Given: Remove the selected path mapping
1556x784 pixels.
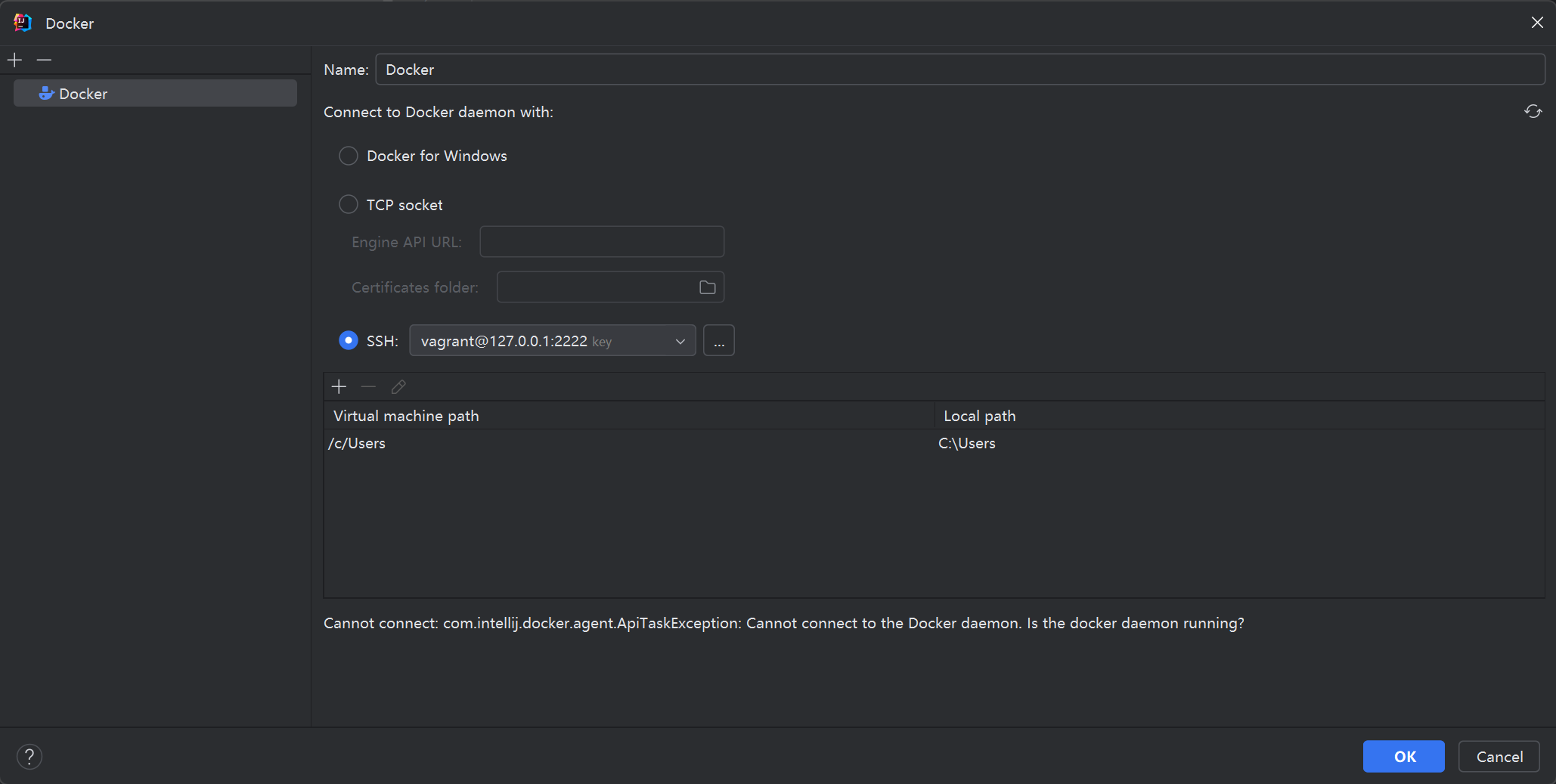Looking at the screenshot, I should tap(368, 387).
